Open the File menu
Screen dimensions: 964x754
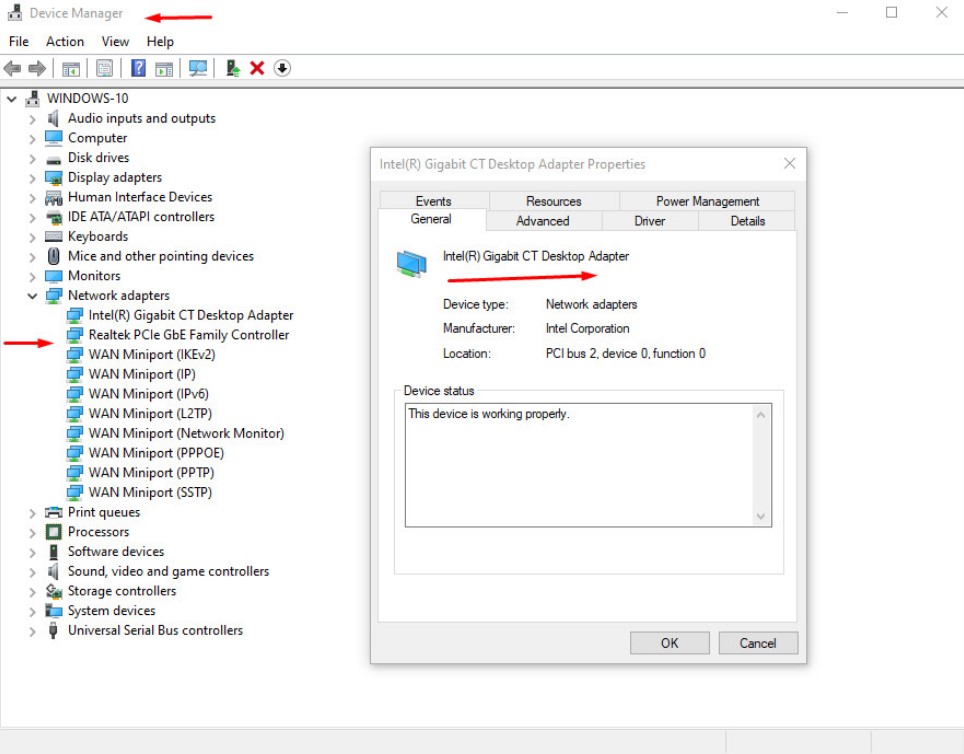tap(18, 41)
